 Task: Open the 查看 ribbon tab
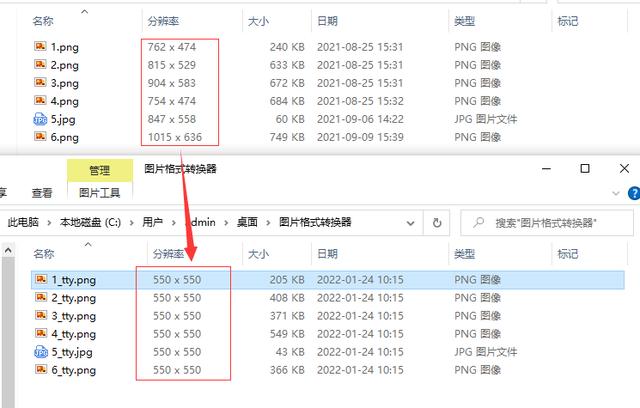[42, 193]
